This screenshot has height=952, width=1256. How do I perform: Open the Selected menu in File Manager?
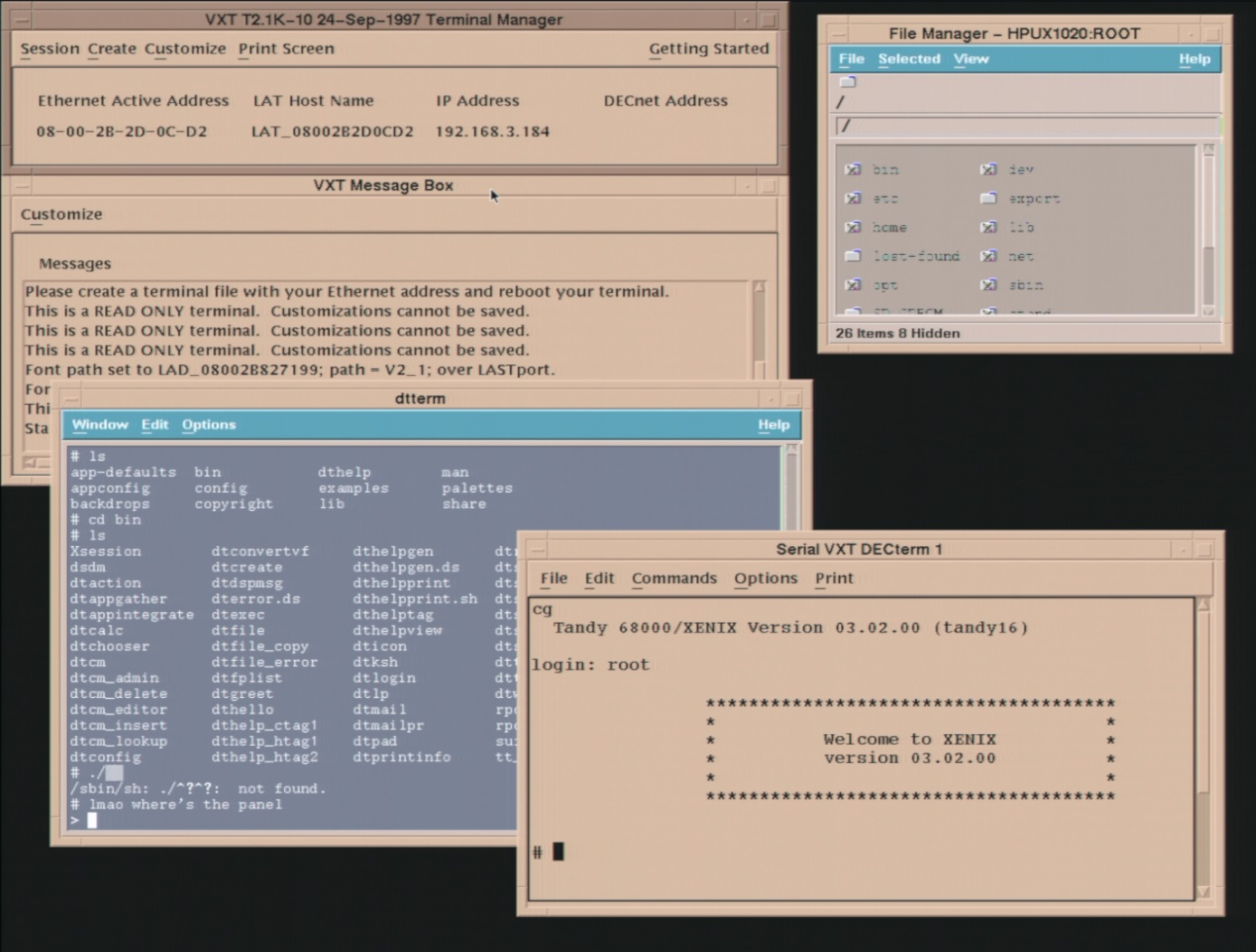(x=910, y=59)
